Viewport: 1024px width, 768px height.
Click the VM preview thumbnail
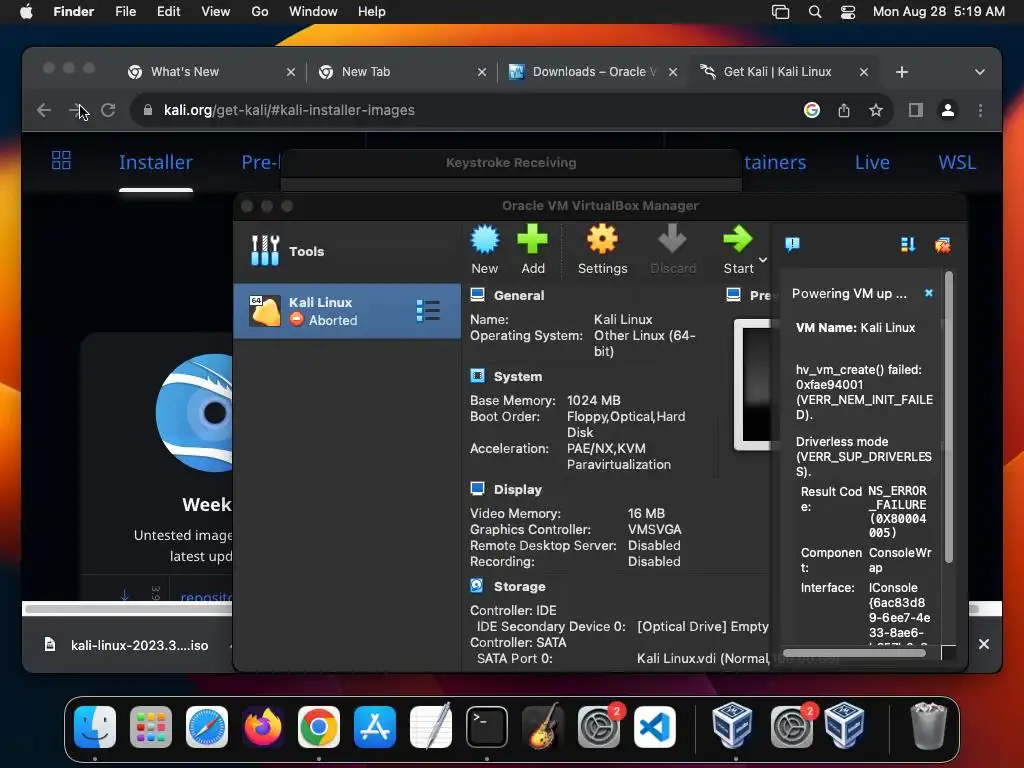[754, 384]
